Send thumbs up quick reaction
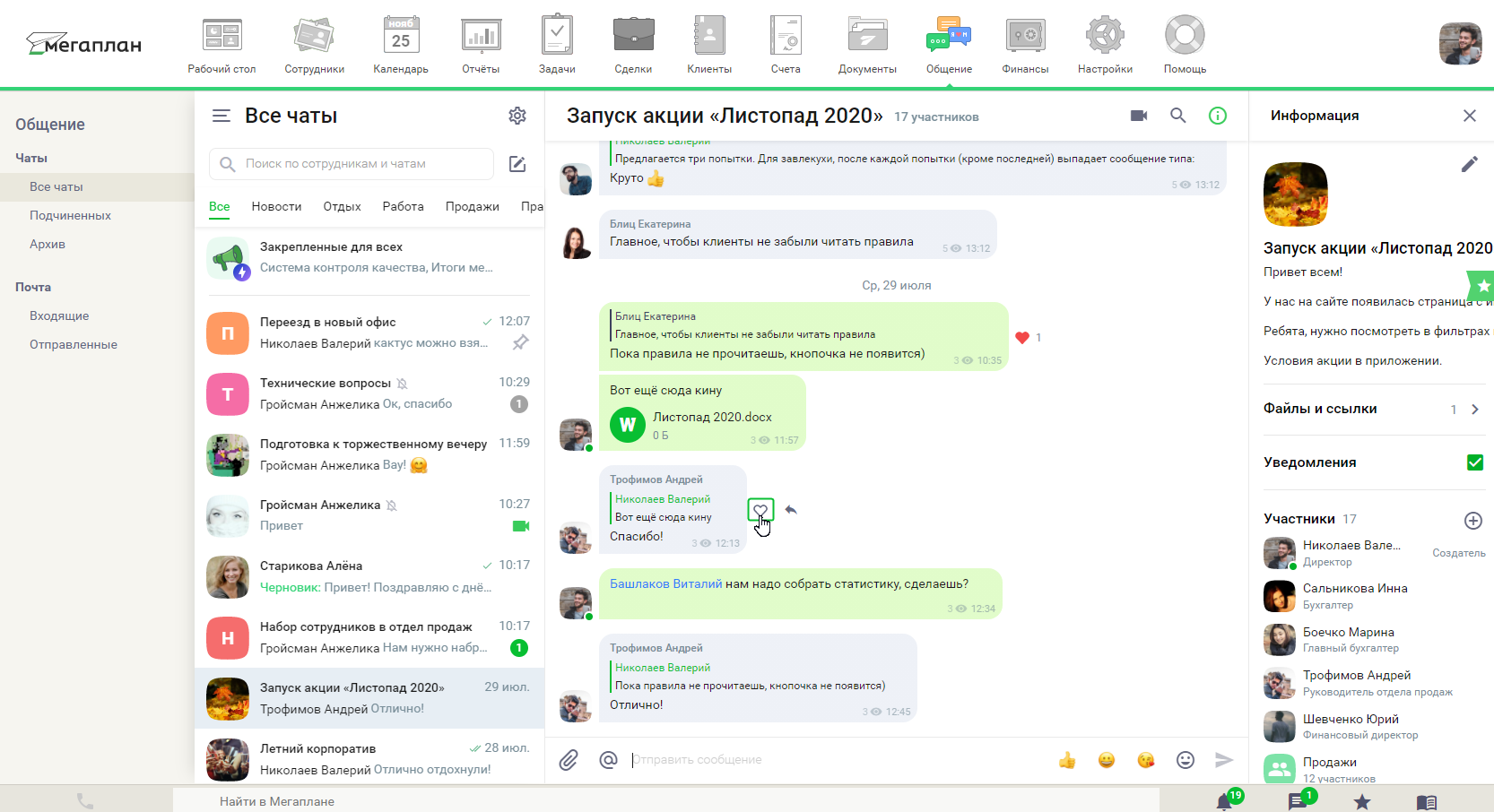1494x812 pixels. [x=1067, y=760]
